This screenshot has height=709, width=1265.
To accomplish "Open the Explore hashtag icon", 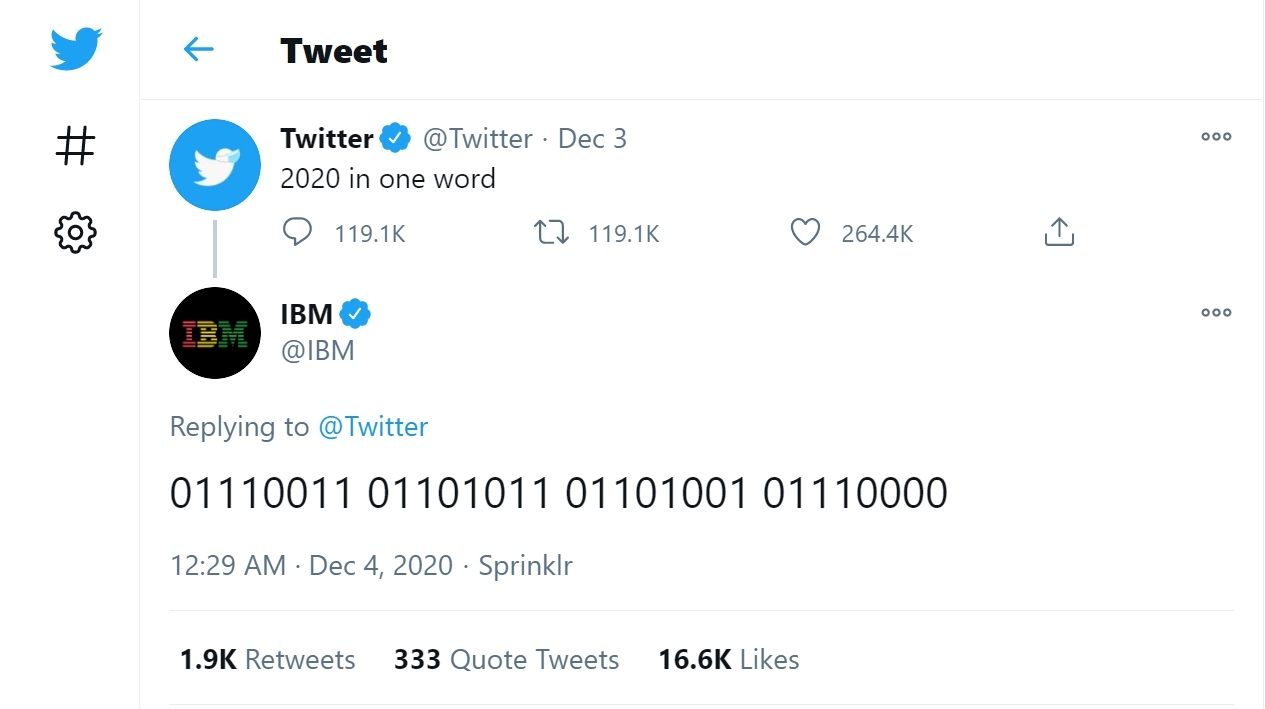I will point(75,146).
